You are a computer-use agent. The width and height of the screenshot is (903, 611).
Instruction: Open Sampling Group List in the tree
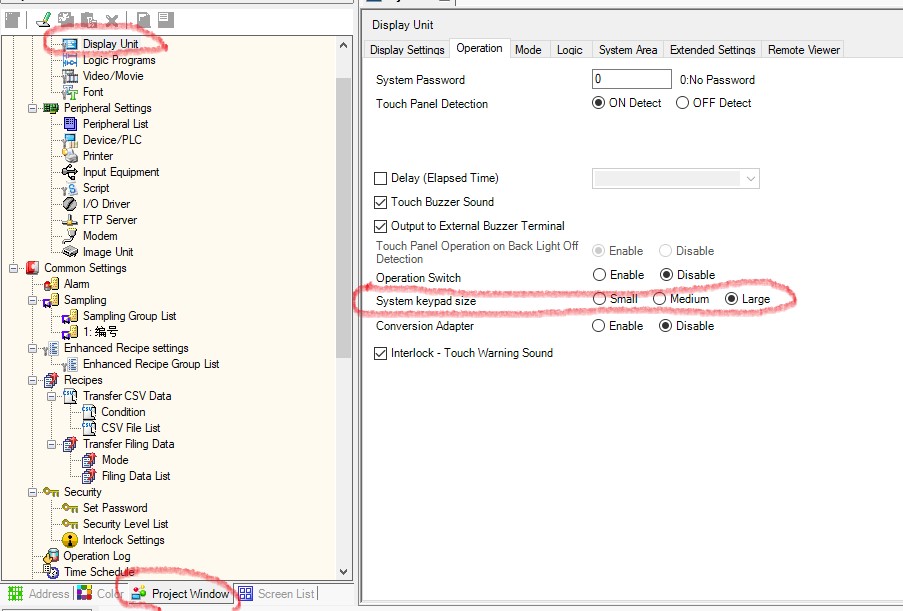[x=129, y=316]
